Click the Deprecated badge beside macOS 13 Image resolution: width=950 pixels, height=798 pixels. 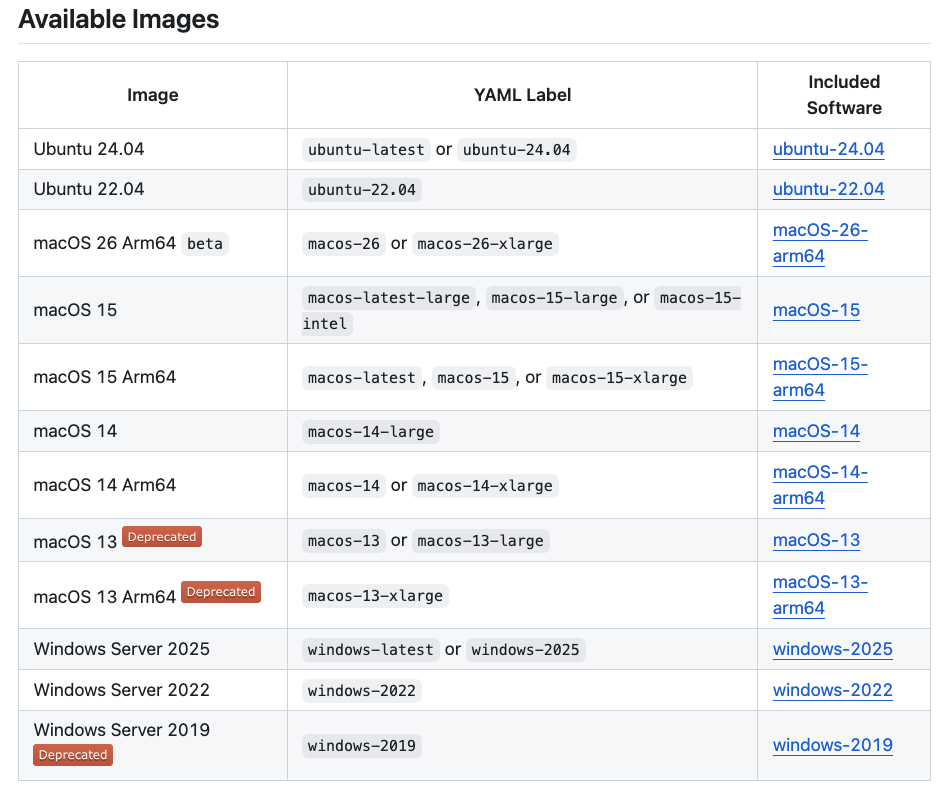tap(162, 537)
